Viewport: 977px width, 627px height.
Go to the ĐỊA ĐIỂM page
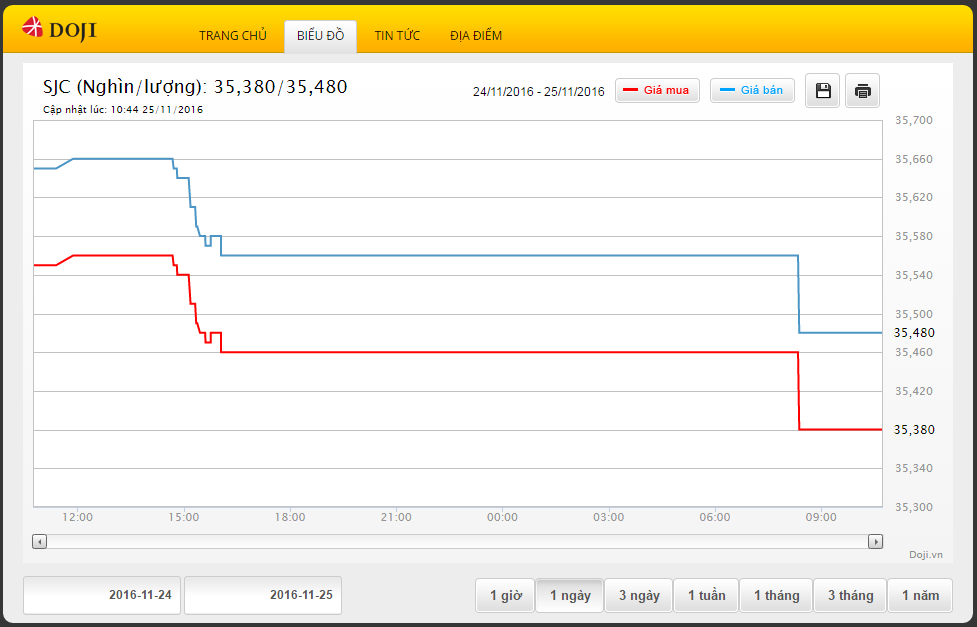pyautogui.click(x=476, y=36)
